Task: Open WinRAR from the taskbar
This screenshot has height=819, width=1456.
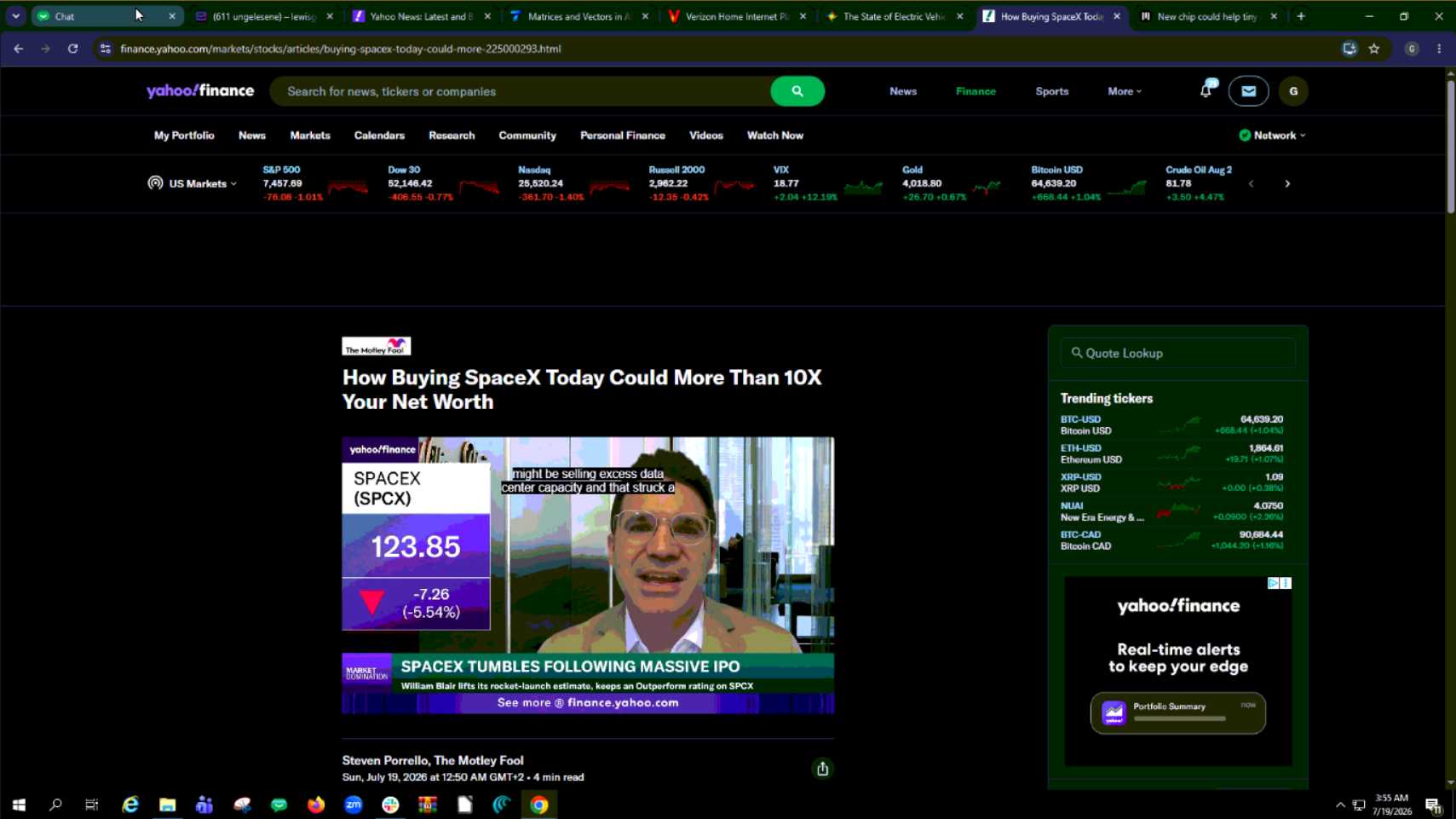Action: [428, 805]
